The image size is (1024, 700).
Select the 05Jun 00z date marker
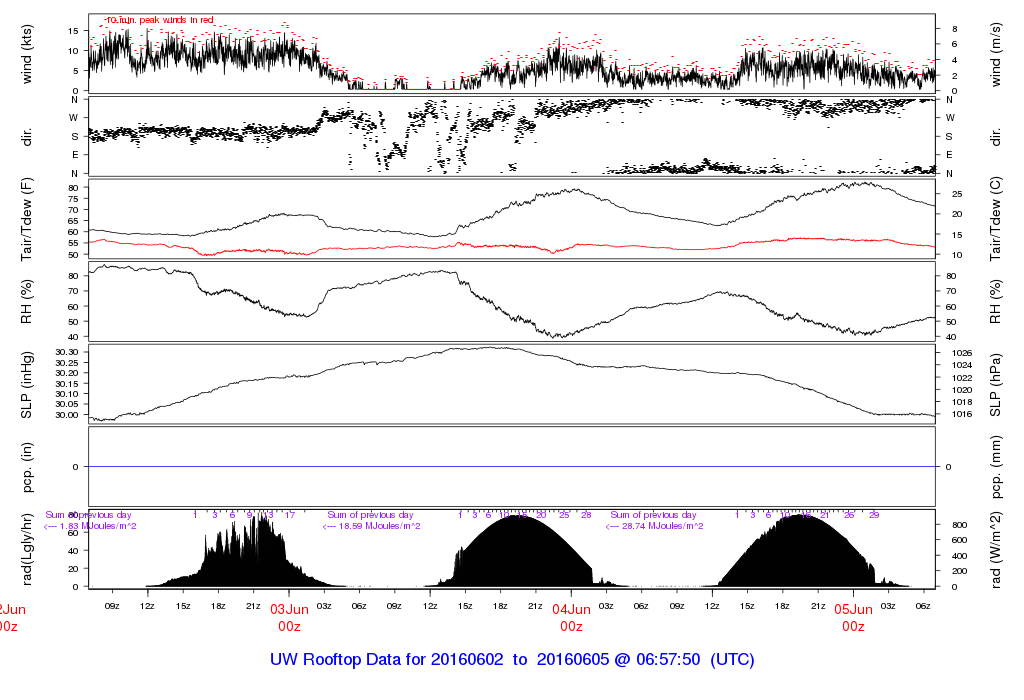pyautogui.click(x=853, y=617)
